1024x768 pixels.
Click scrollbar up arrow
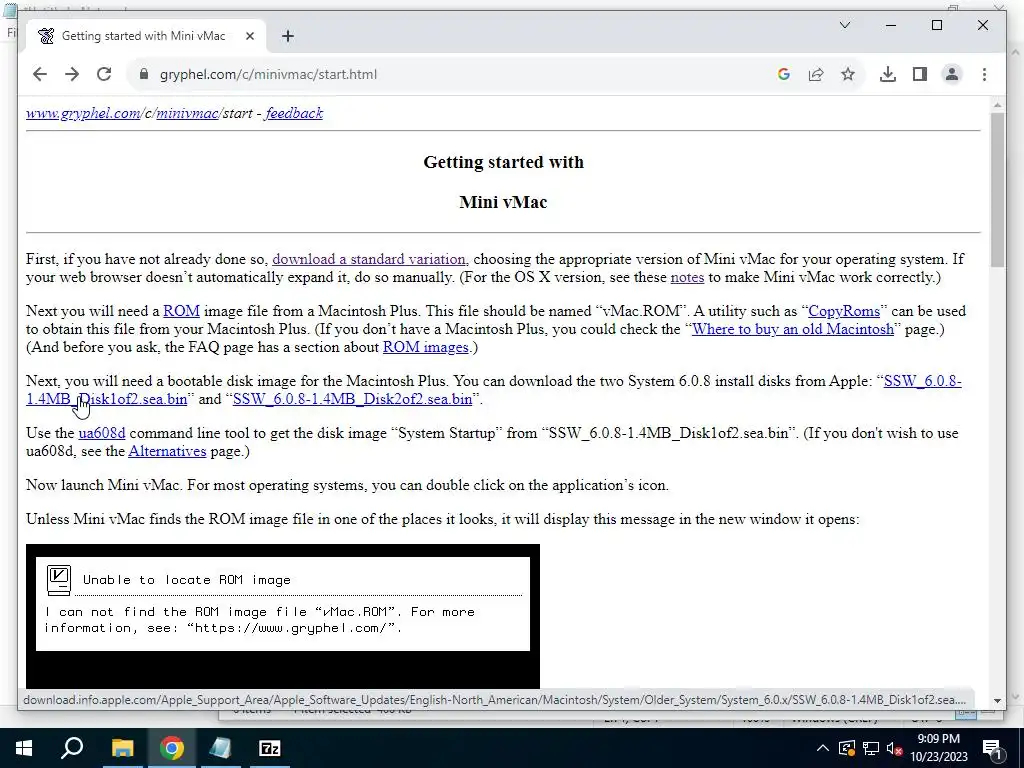tap(997, 104)
